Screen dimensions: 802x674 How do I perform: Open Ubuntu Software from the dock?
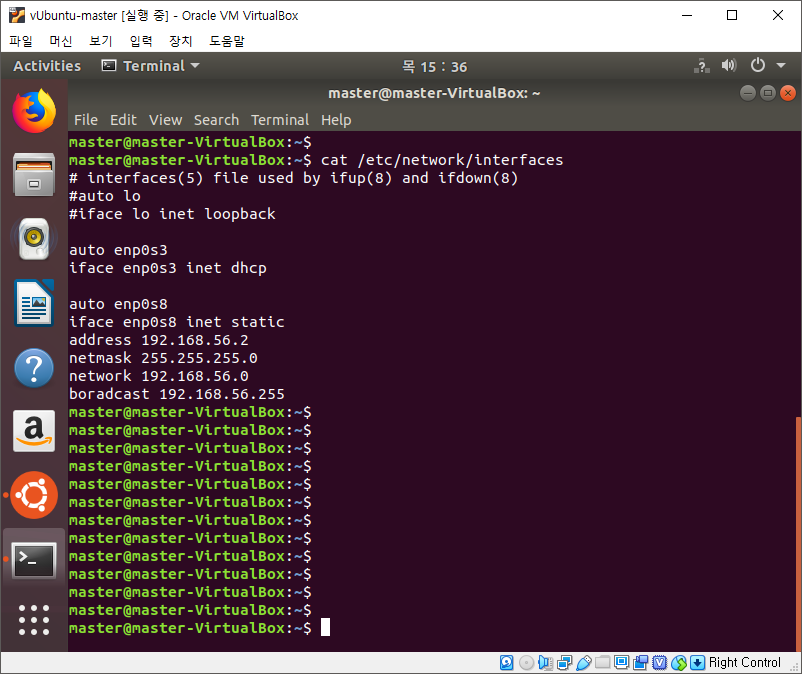click(x=34, y=495)
